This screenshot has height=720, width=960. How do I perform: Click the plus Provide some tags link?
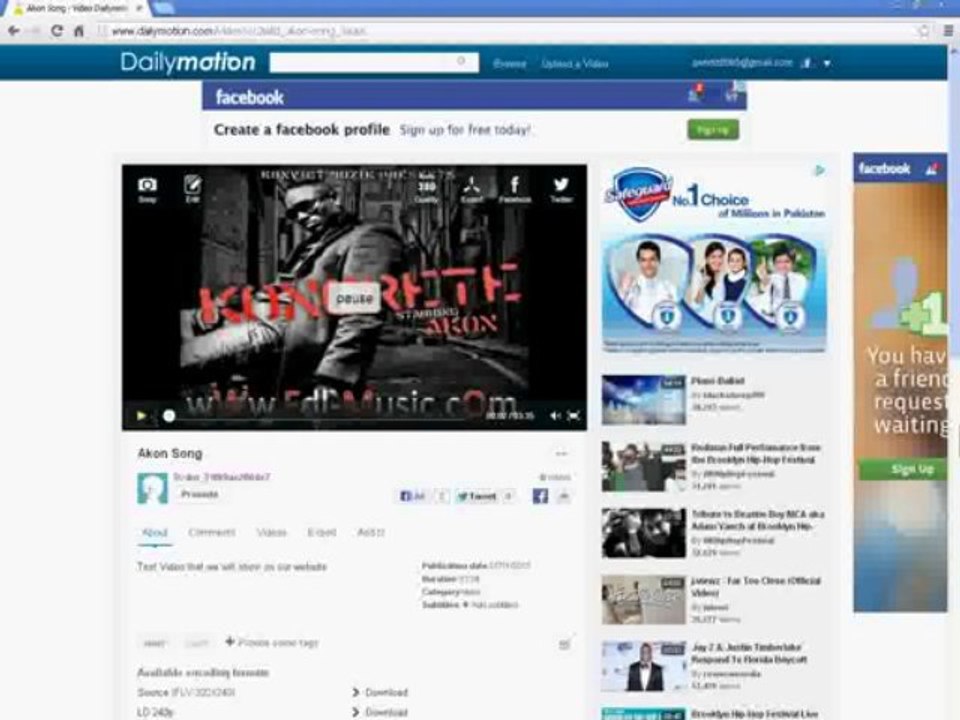[272, 642]
